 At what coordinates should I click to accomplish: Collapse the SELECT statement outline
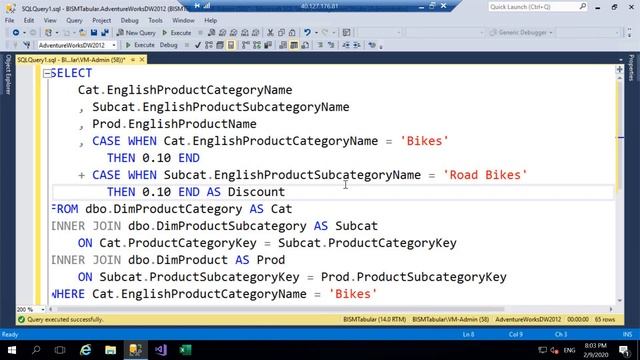click(47, 73)
